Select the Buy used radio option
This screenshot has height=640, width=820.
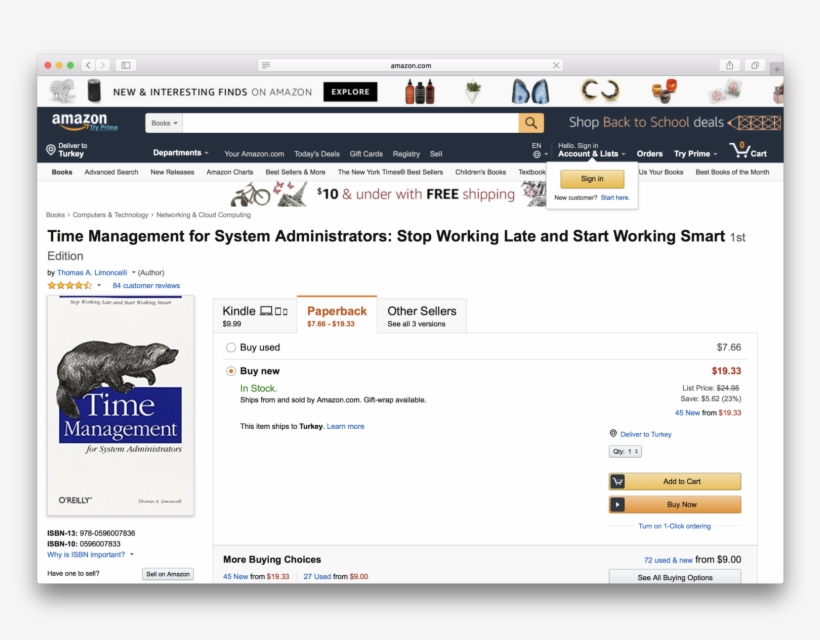pos(231,348)
